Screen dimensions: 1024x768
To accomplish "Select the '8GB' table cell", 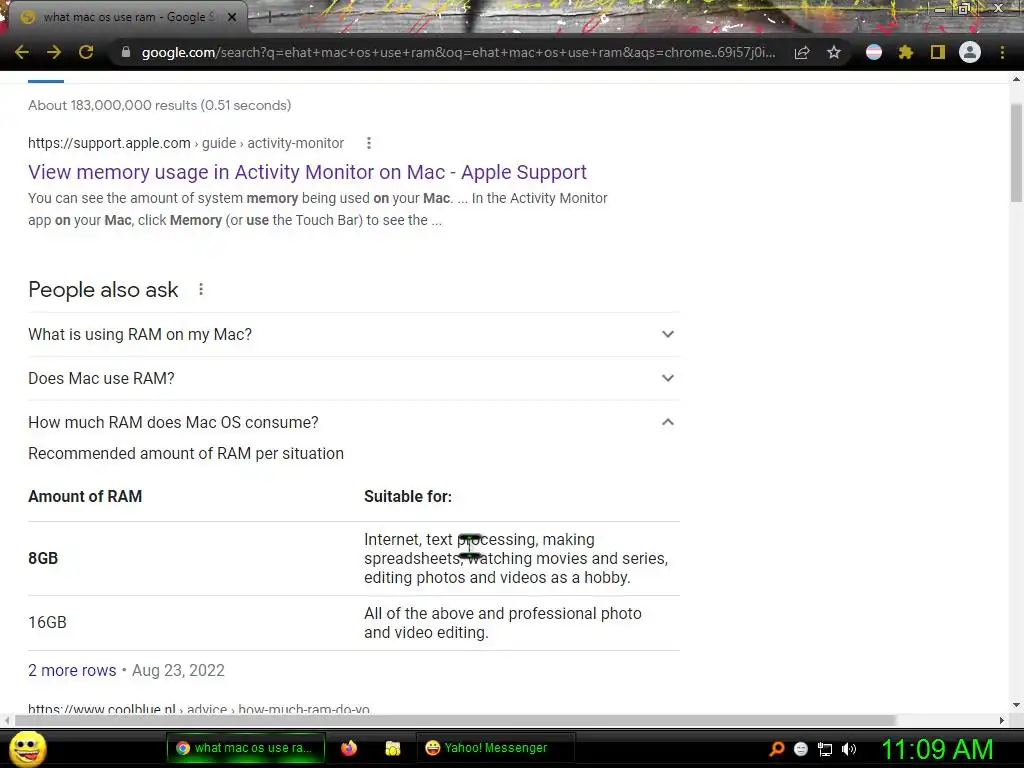I will tap(43, 558).
